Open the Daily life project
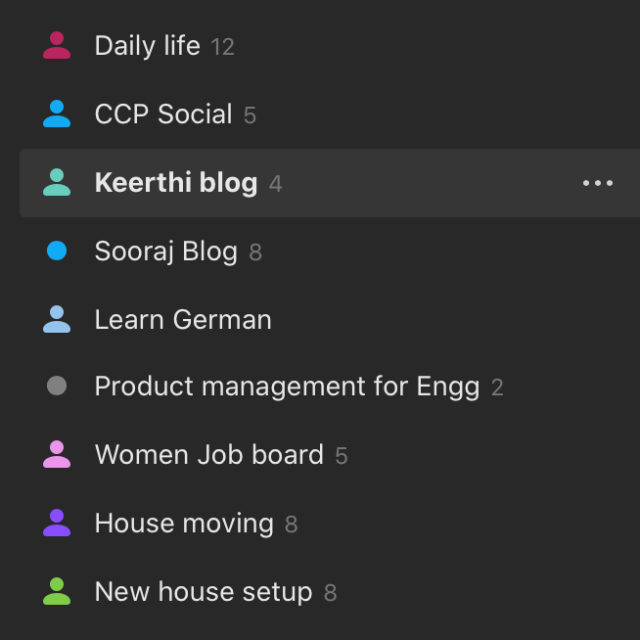640x640 pixels. coord(147,46)
